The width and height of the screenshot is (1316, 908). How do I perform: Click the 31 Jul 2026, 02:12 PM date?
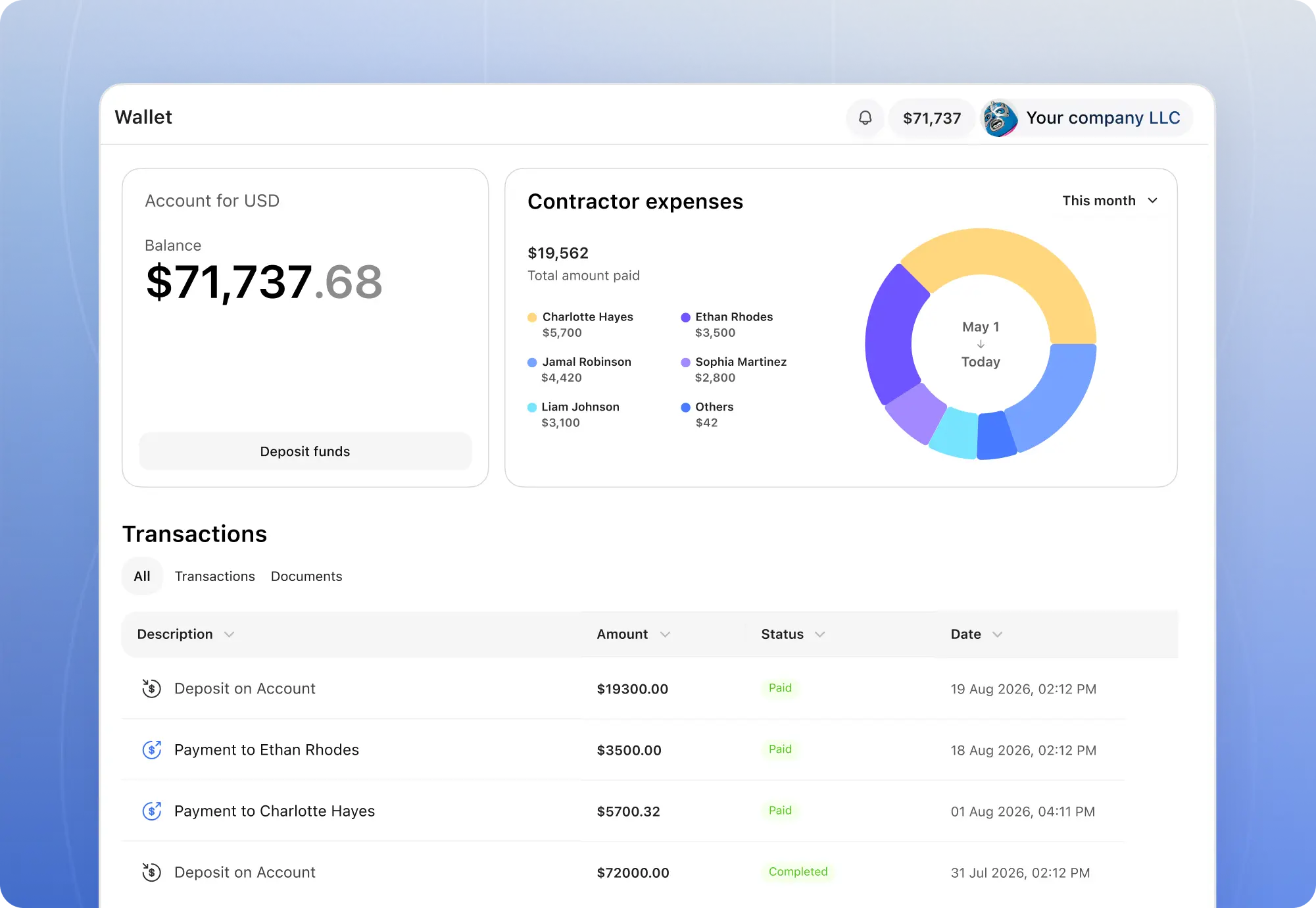(1020, 873)
